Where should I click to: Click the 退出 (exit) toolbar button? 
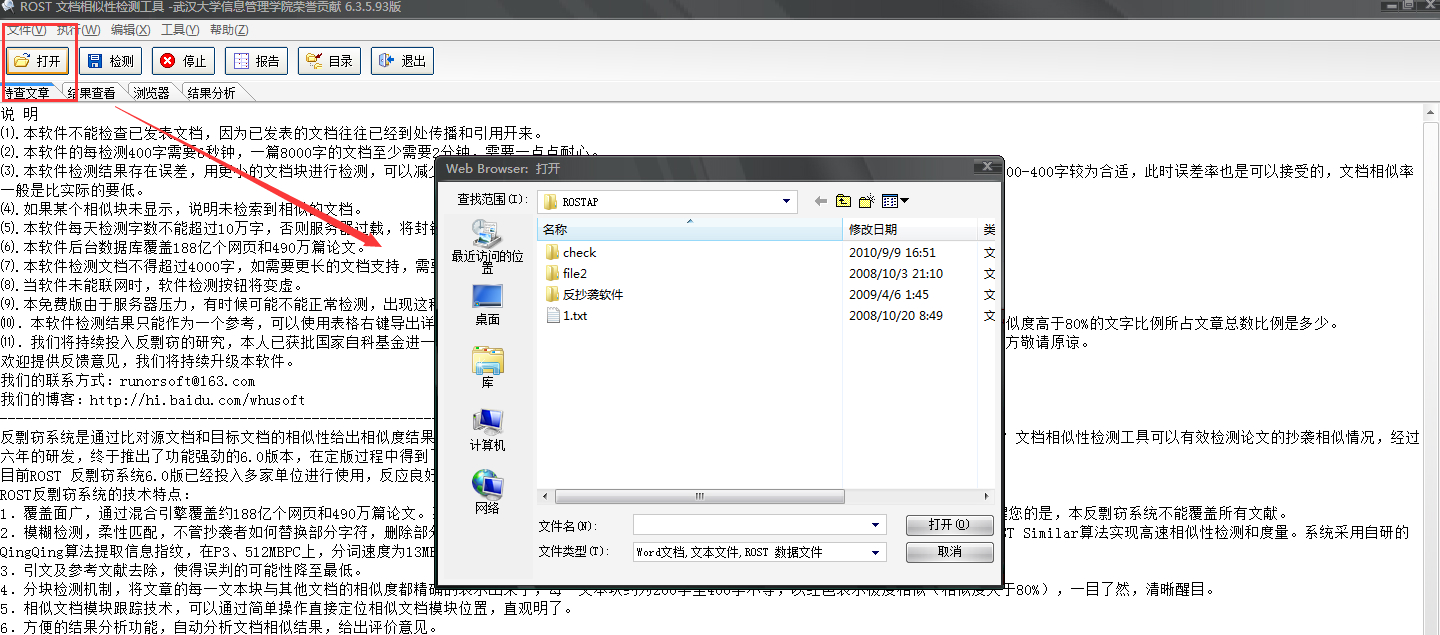(x=403, y=61)
